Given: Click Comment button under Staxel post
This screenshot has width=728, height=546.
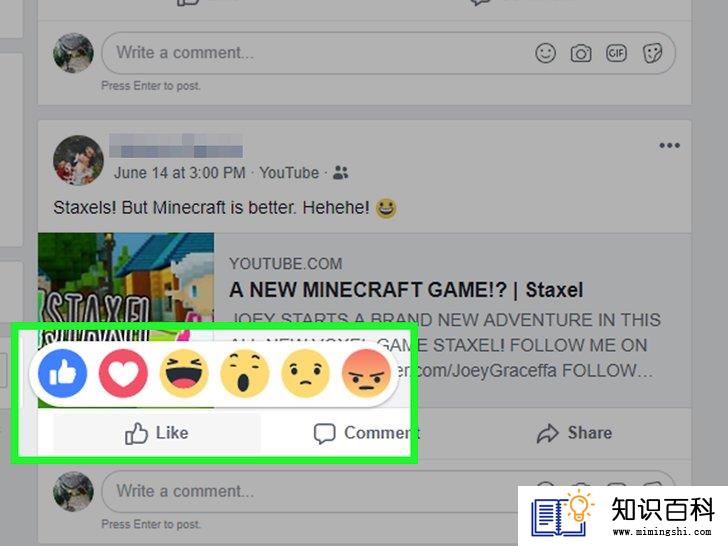Looking at the screenshot, I should [x=366, y=433].
